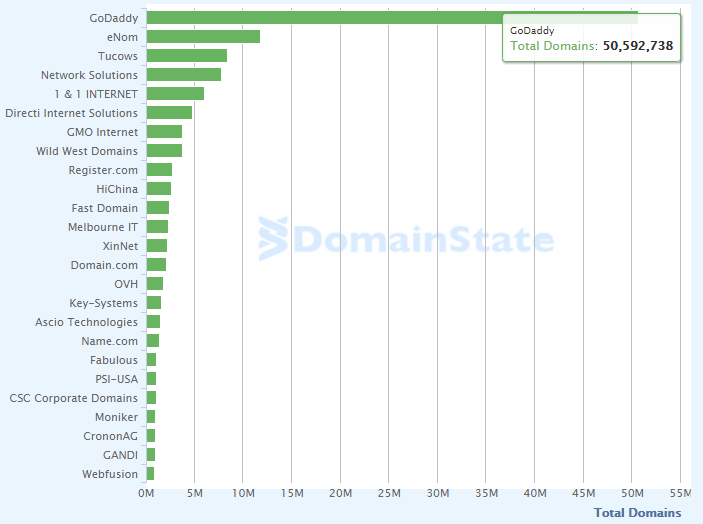703x524 pixels.
Task: Select the Domain.com bar
Action: coord(156,264)
